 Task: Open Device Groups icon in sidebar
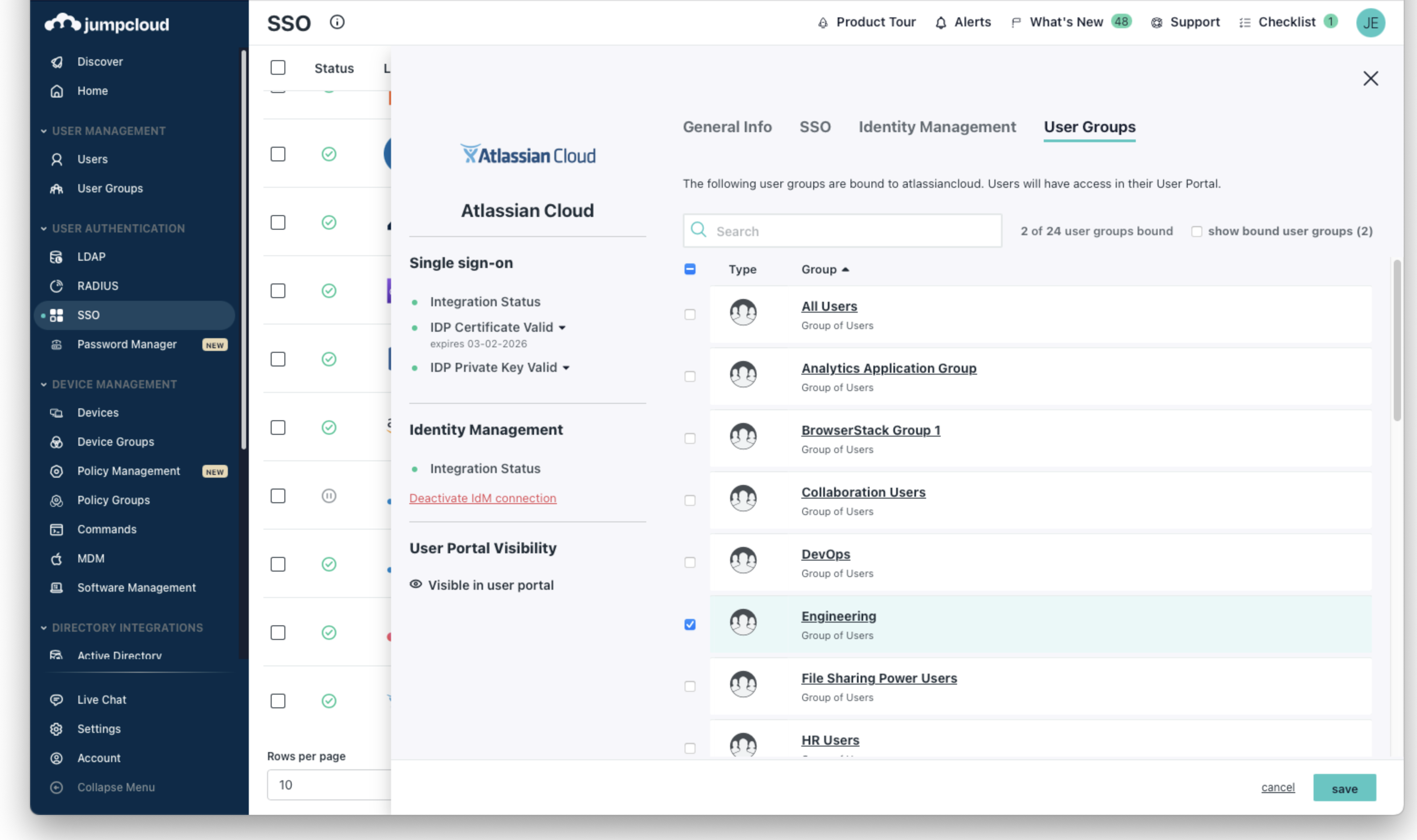56,442
